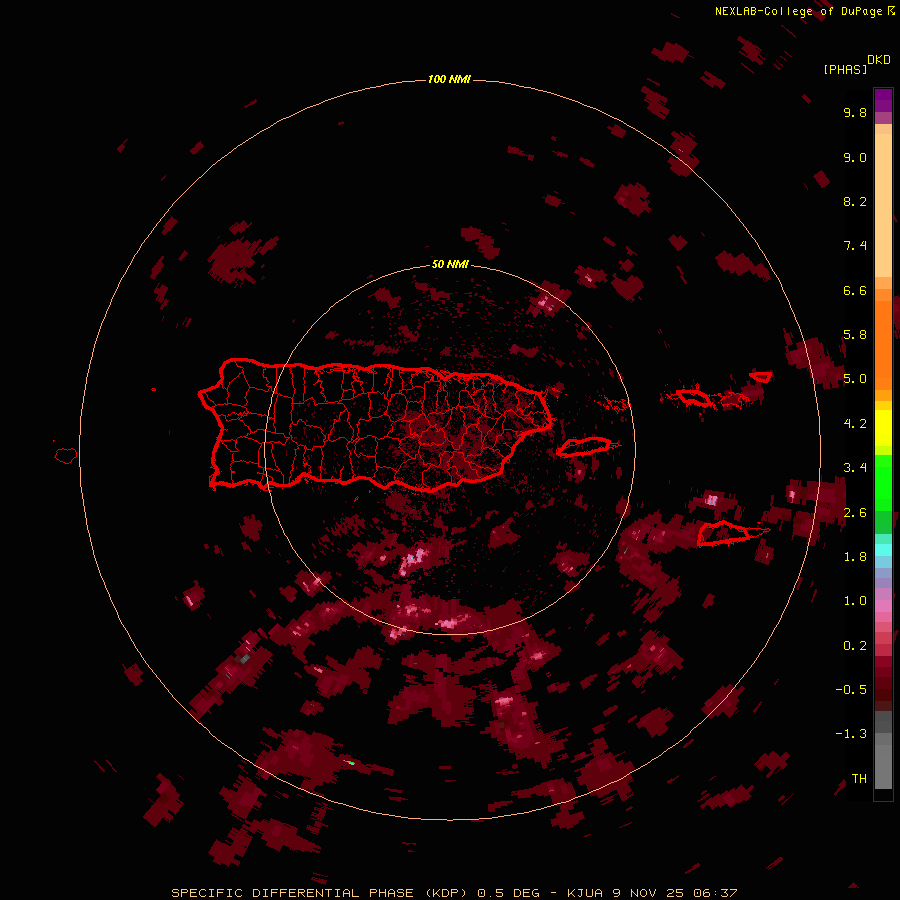The height and width of the screenshot is (900, 900).
Task: Click the DKD [PHAS] legend heading
Action: coord(856,64)
